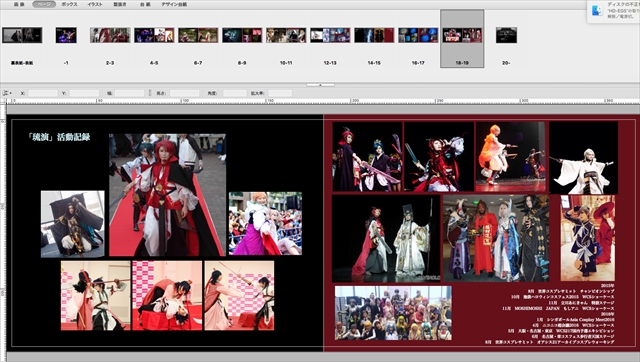
Task: Select page spread 10-11 thumbnail
Action: click(286, 35)
